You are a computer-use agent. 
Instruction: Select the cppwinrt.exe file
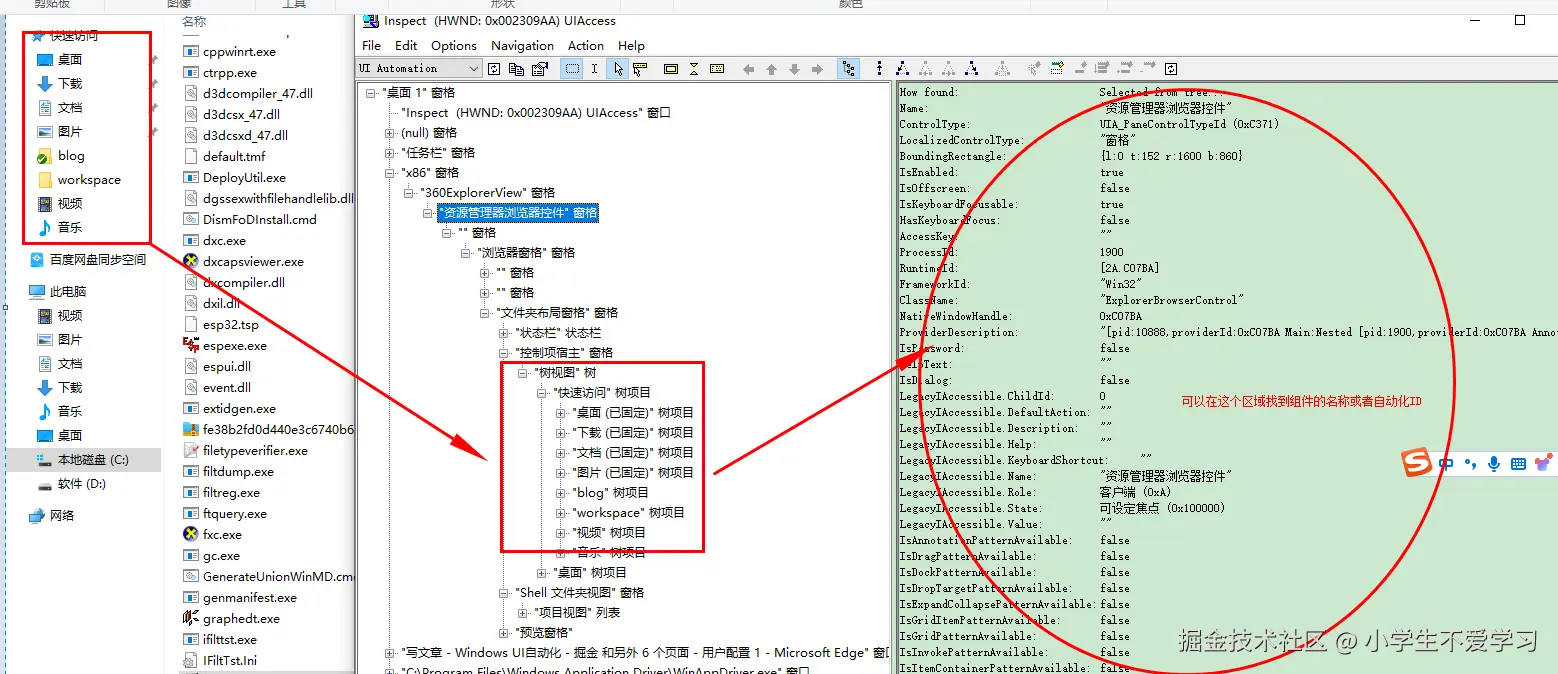point(239,52)
